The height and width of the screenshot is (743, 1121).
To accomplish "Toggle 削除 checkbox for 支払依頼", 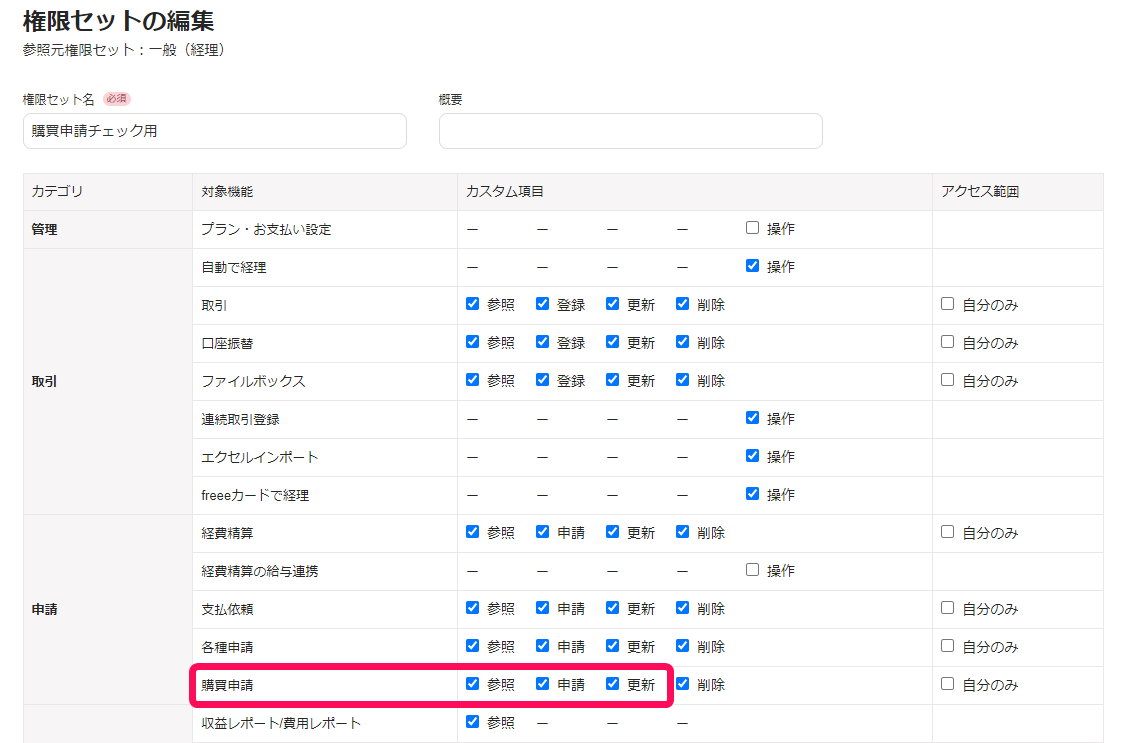I will 682,607.
